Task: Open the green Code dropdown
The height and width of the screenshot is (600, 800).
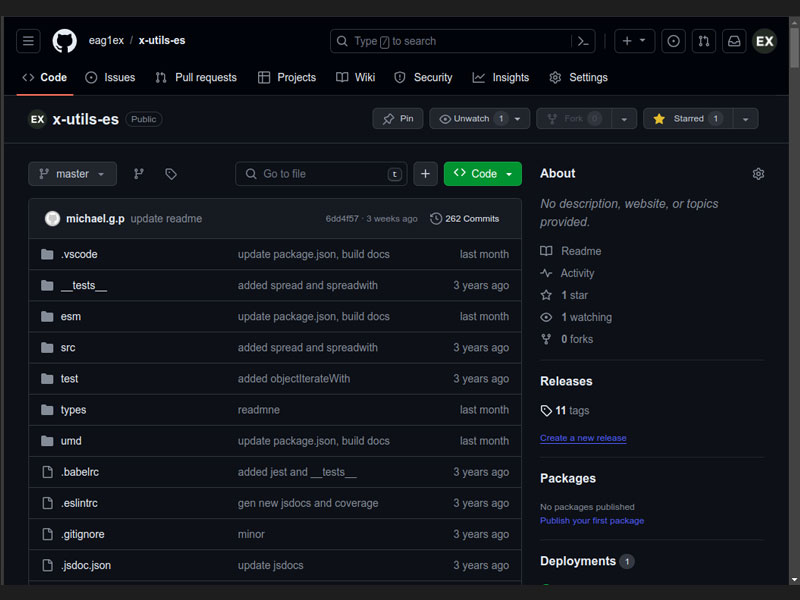Action: 483,174
